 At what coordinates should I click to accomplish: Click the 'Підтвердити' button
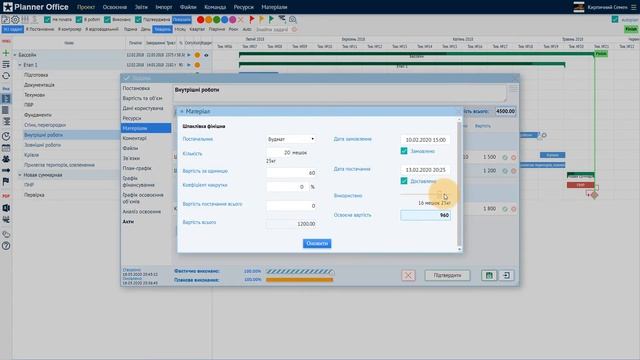(x=447, y=275)
